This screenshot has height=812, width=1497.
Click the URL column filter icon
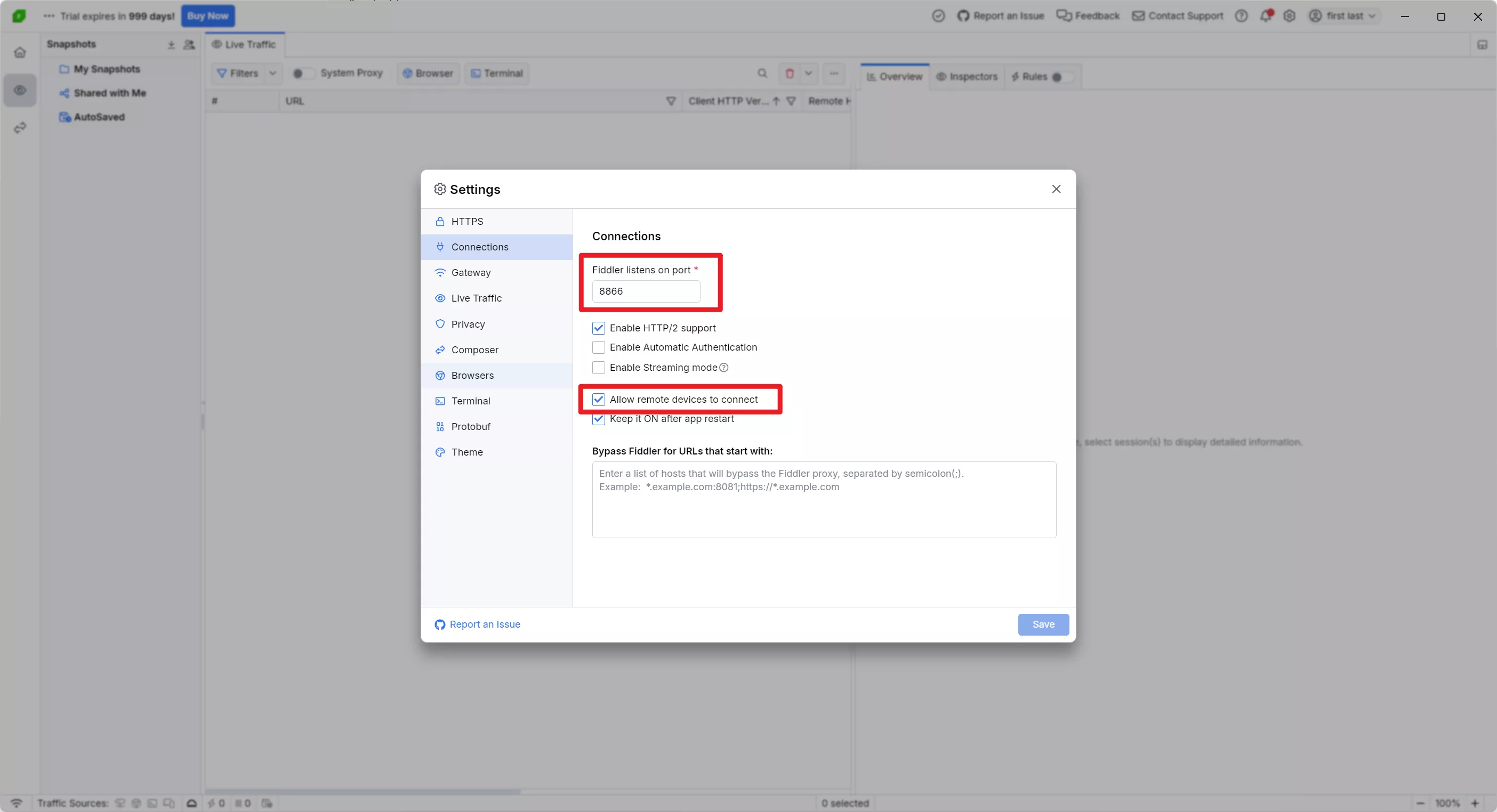click(x=671, y=101)
